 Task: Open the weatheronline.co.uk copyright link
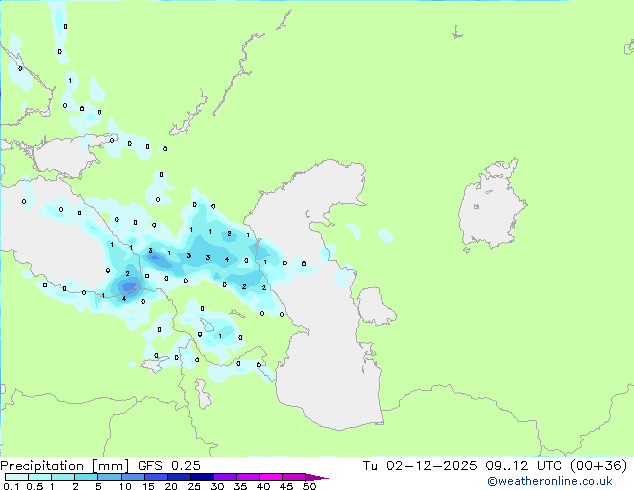pyautogui.click(x=550, y=481)
